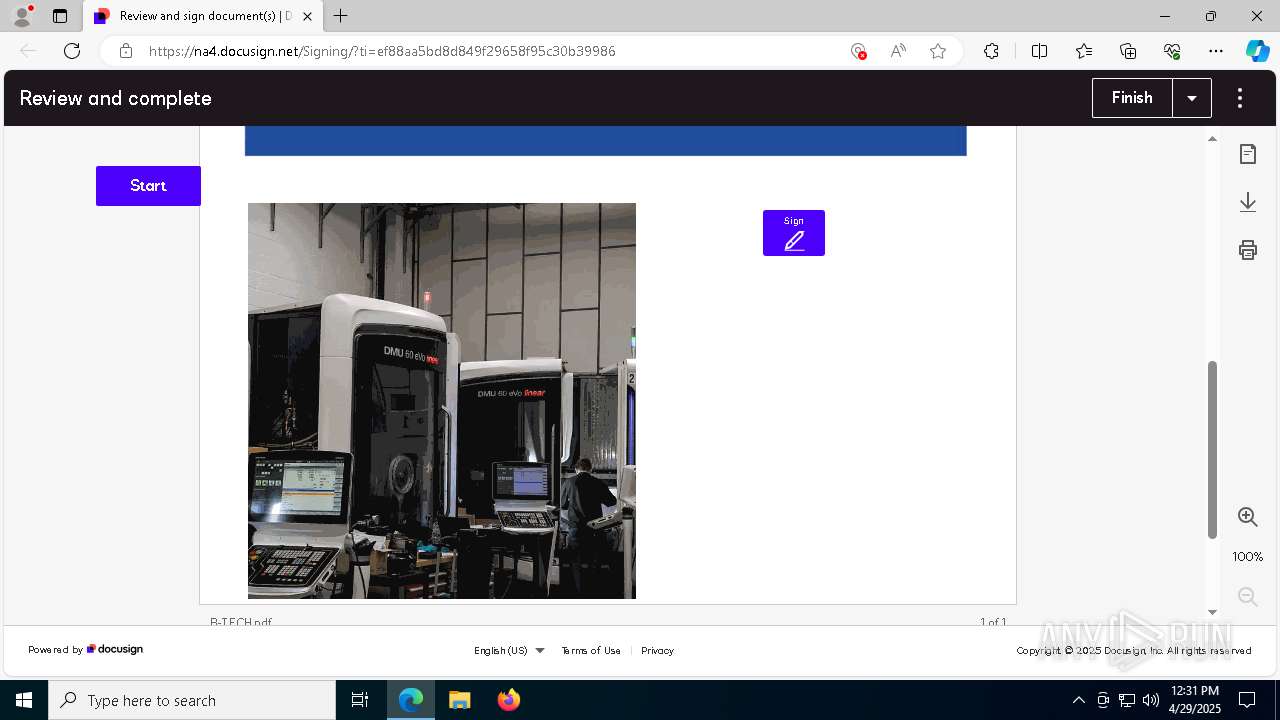Open Task View on taskbar
This screenshot has height=720, width=1280.
pos(360,700)
